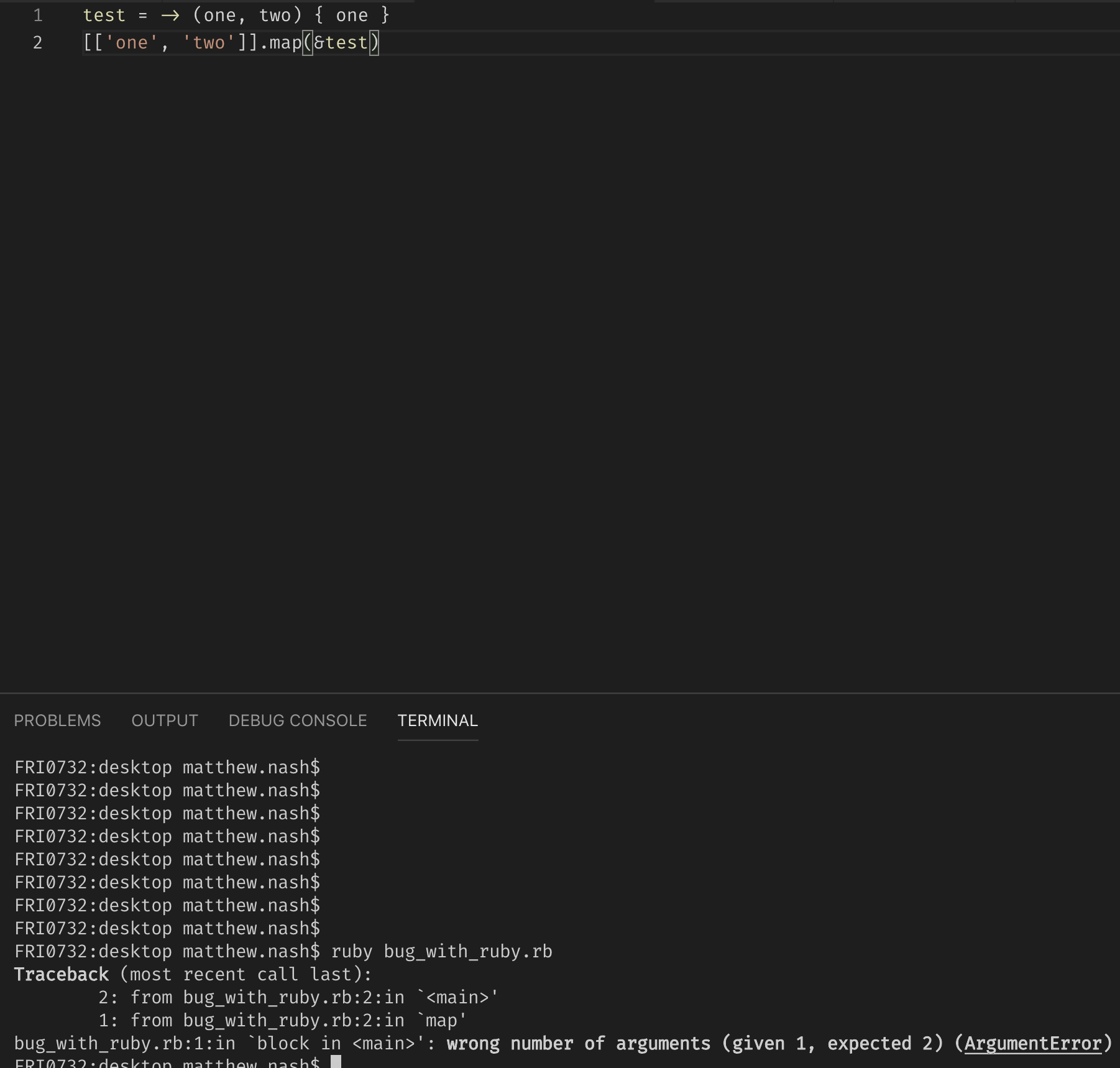Click the bold Traceback word in terminal

[62, 974]
